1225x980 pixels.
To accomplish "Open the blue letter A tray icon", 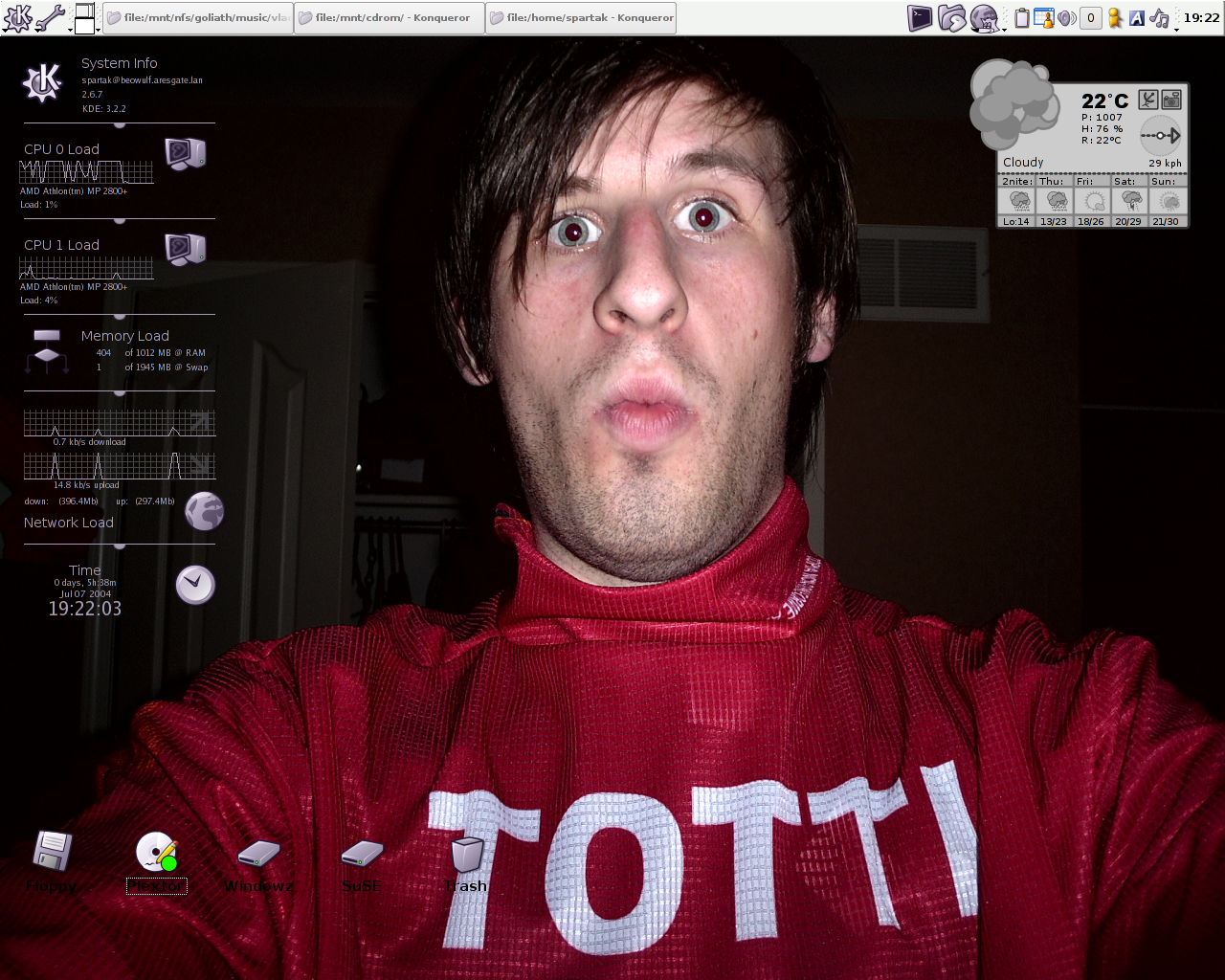I will 1137,17.
